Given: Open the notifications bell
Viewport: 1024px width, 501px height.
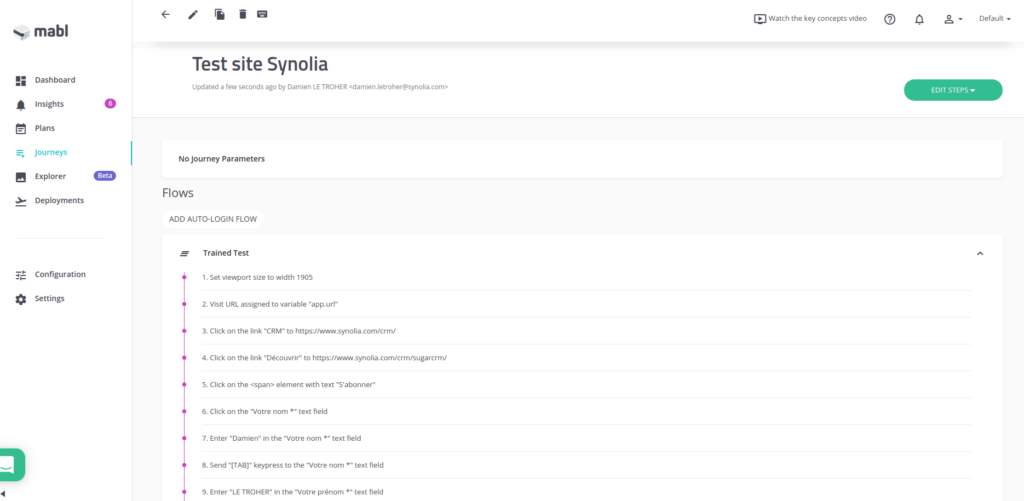Looking at the screenshot, I should 920,19.
